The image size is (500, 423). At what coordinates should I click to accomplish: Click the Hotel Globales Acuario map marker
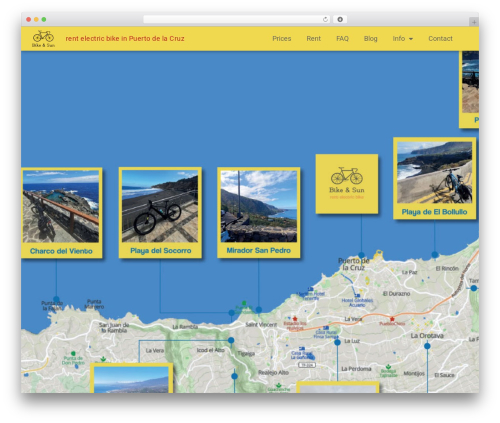357,296
